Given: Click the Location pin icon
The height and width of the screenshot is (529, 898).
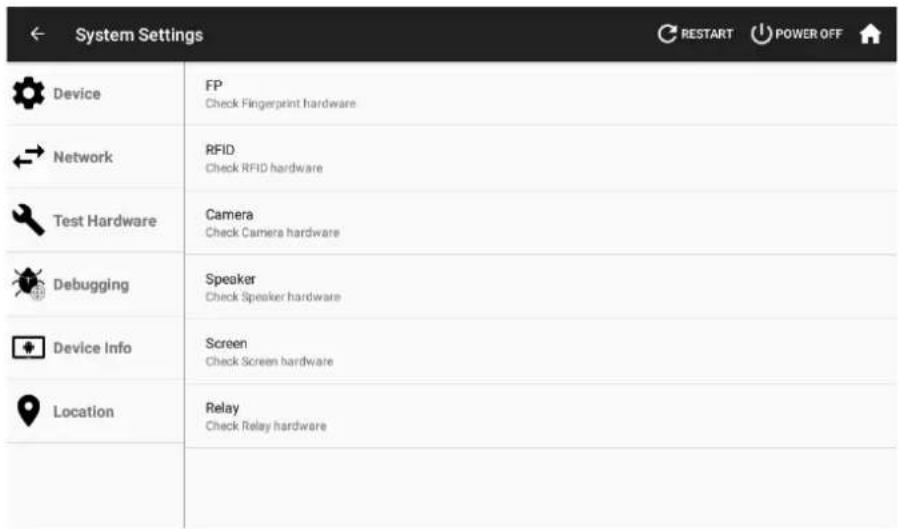Looking at the screenshot, I should (28, 411).
